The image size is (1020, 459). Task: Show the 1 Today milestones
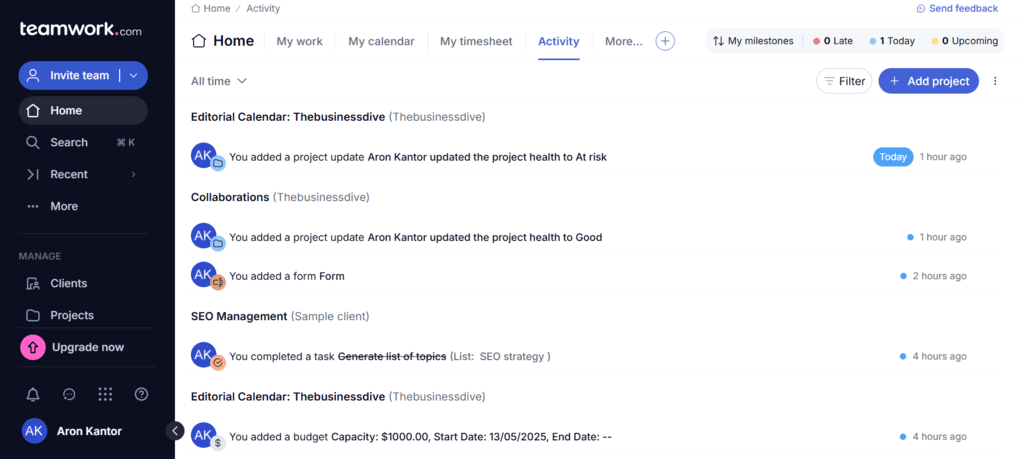point(892,41)
